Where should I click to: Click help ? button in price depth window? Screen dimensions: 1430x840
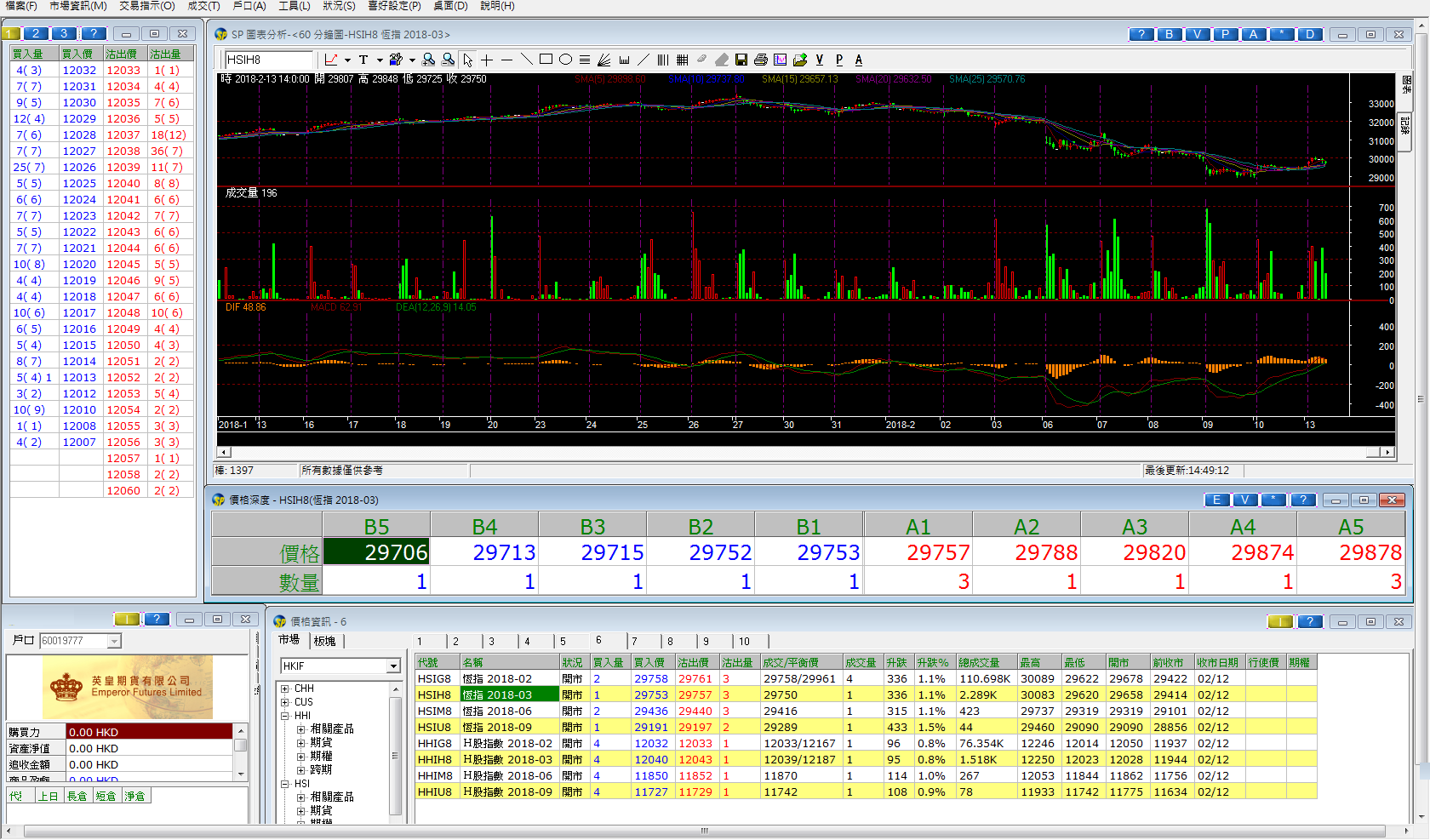(1302, 500)
